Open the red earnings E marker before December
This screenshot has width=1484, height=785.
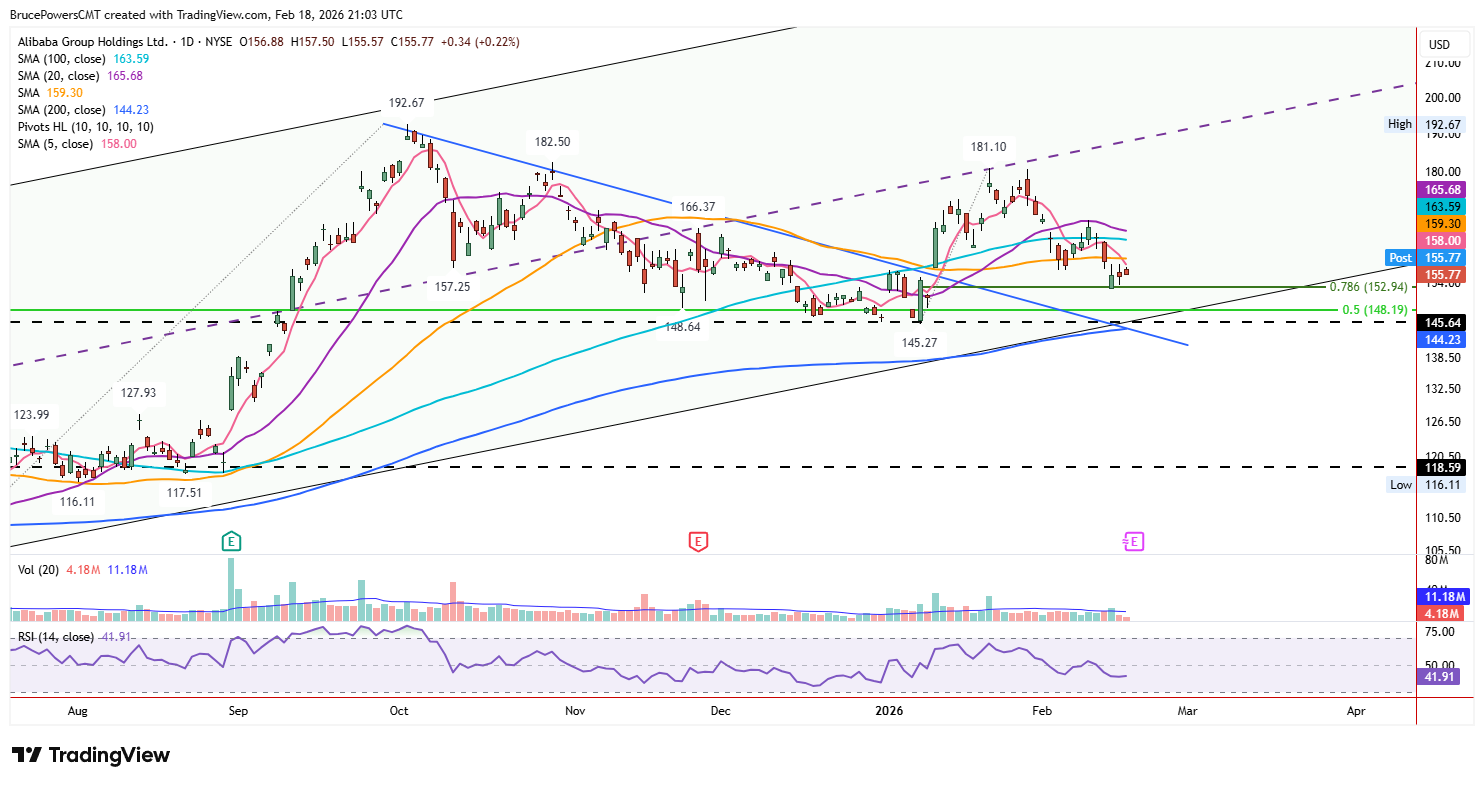pos(698,542)
